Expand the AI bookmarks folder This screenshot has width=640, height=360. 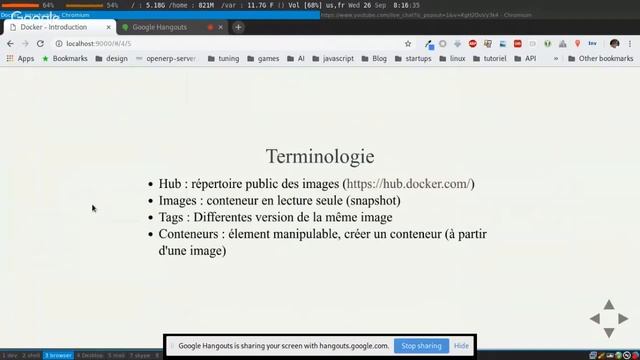click(x=296, y=58)
